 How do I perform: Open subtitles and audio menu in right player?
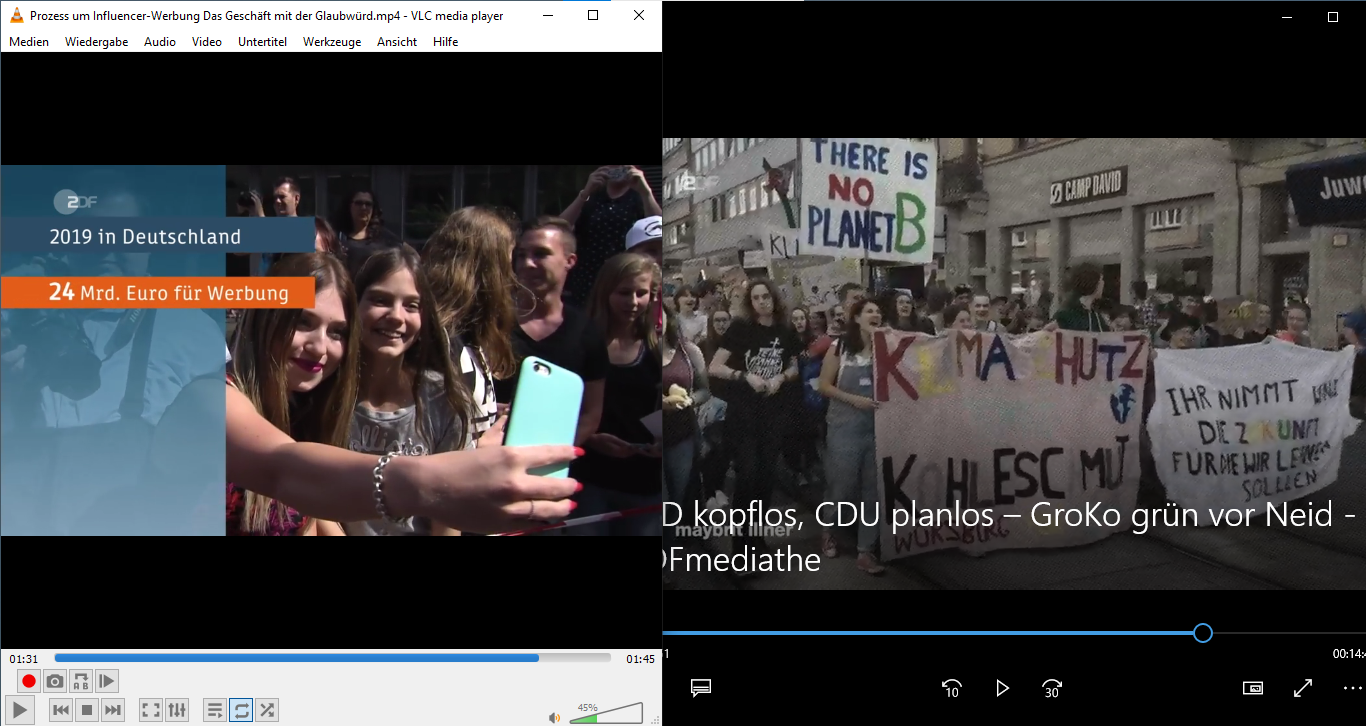point(701,688)
